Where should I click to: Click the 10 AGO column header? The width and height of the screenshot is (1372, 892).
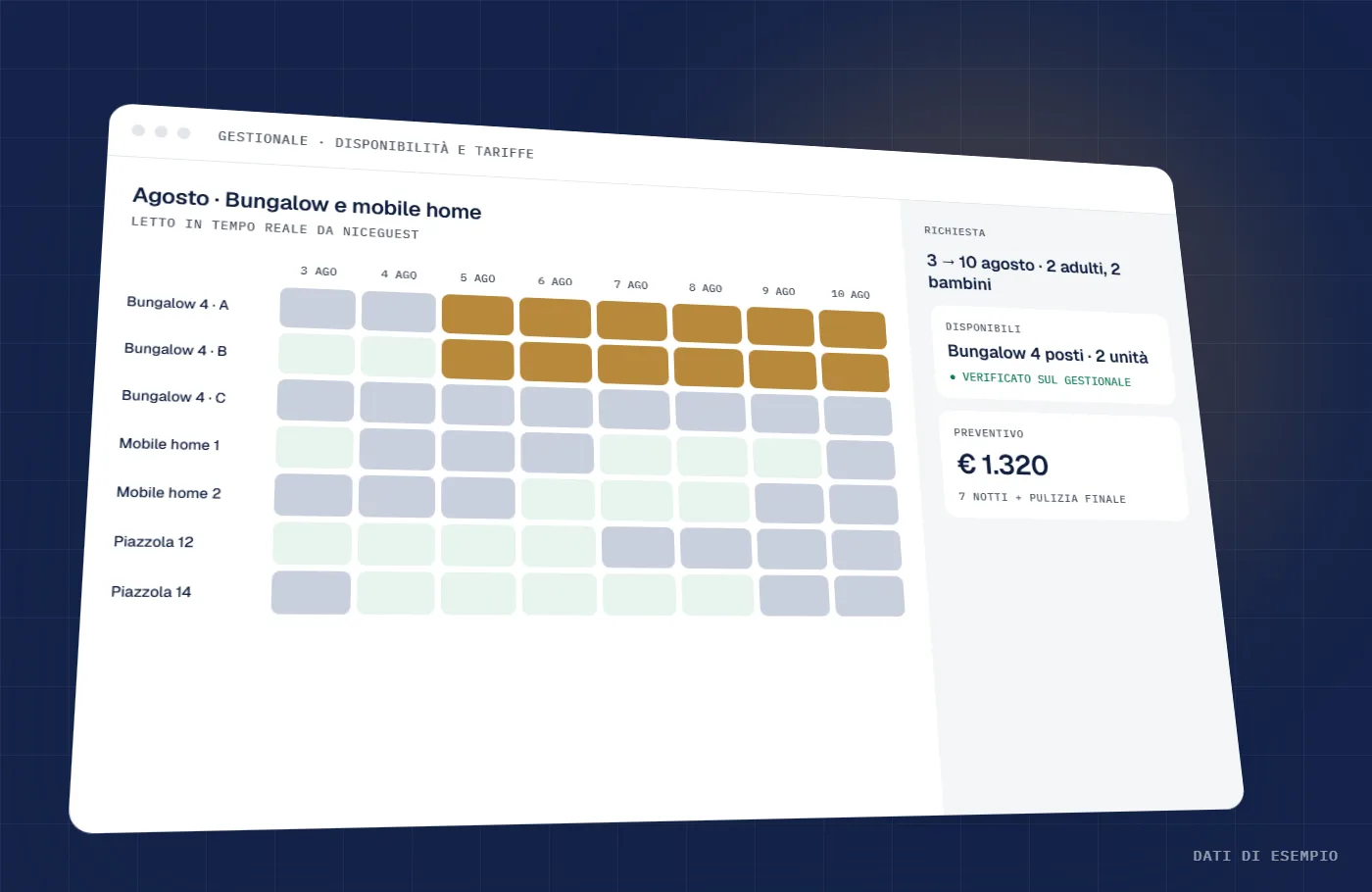coord(851,294)
